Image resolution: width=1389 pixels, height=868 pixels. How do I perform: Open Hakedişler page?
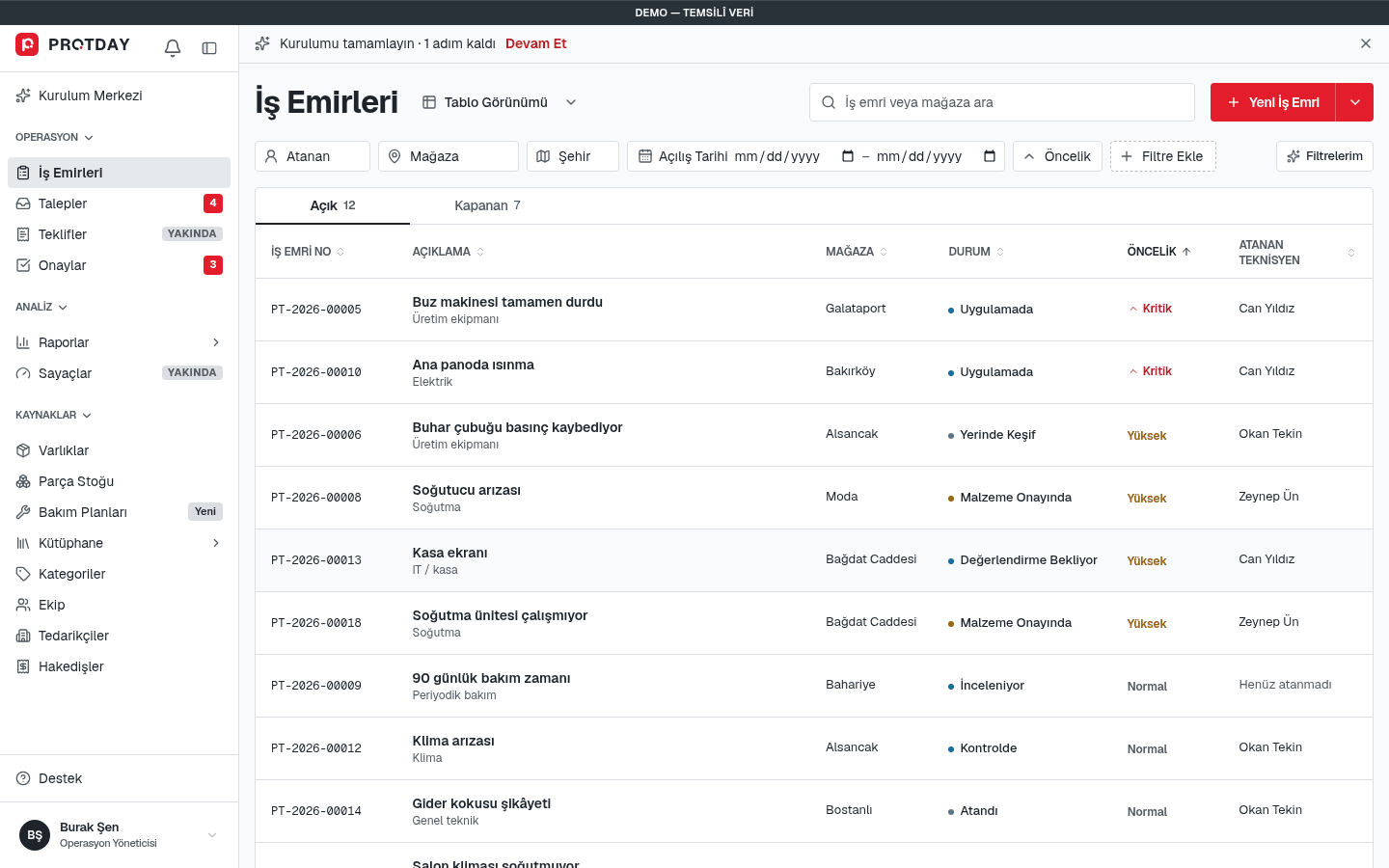[120, 666]
